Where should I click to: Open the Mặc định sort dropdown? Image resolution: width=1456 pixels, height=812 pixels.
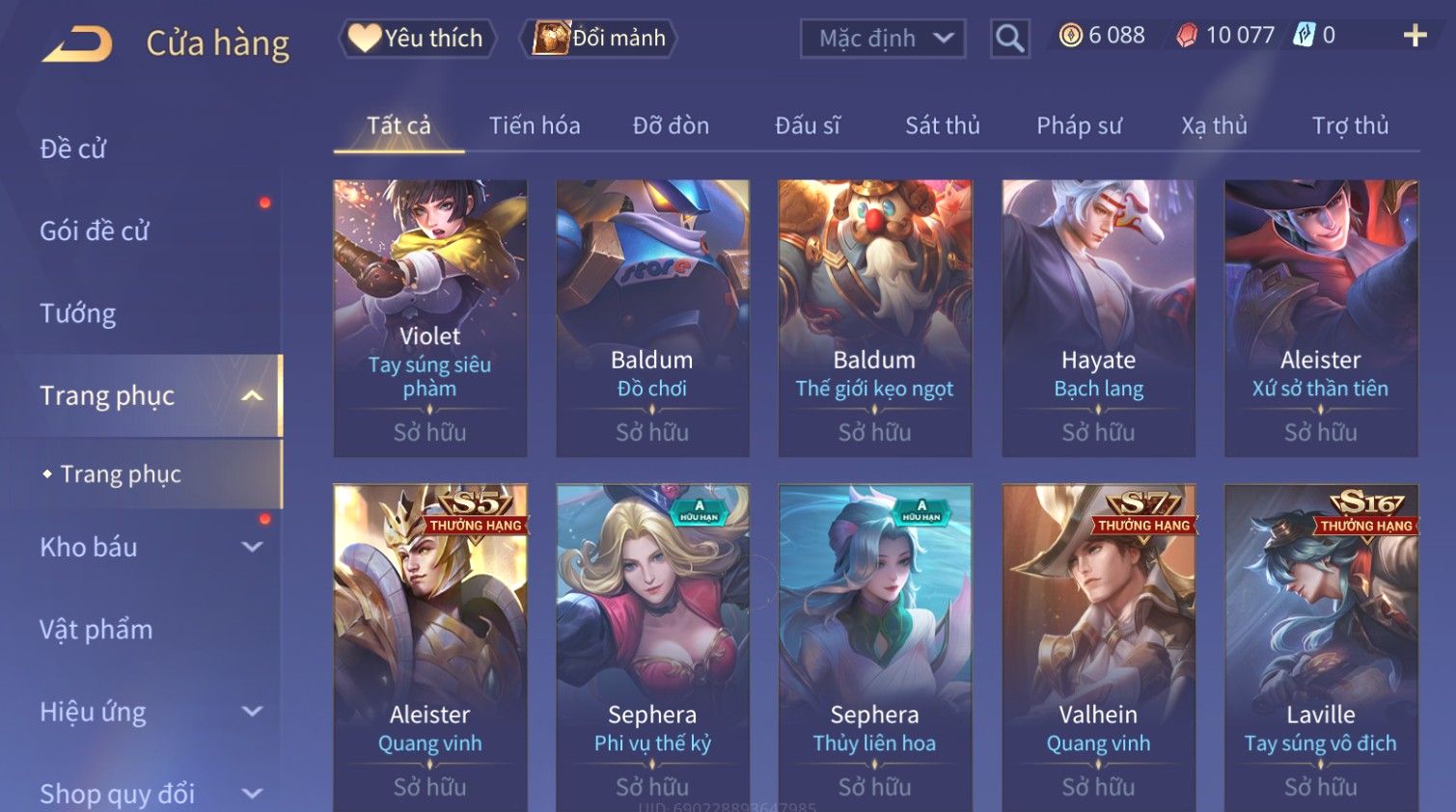[883, 39]
